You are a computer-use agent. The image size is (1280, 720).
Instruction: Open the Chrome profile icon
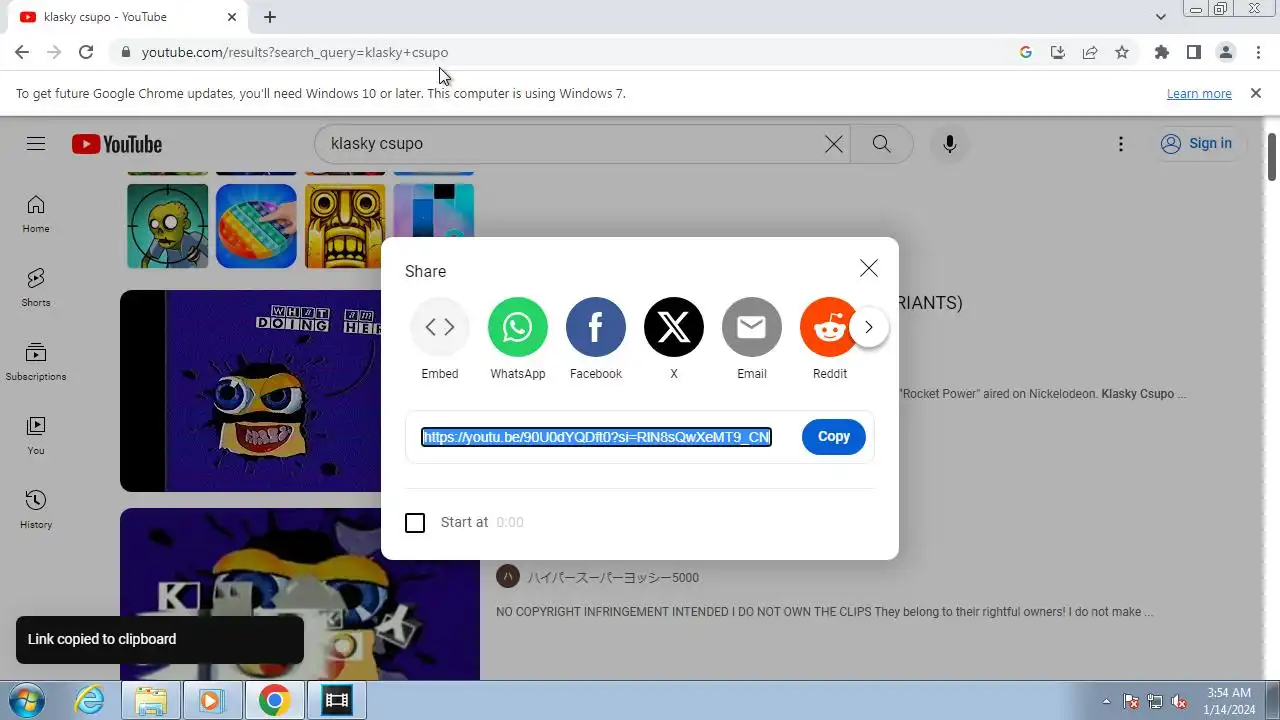point(1226,52)
